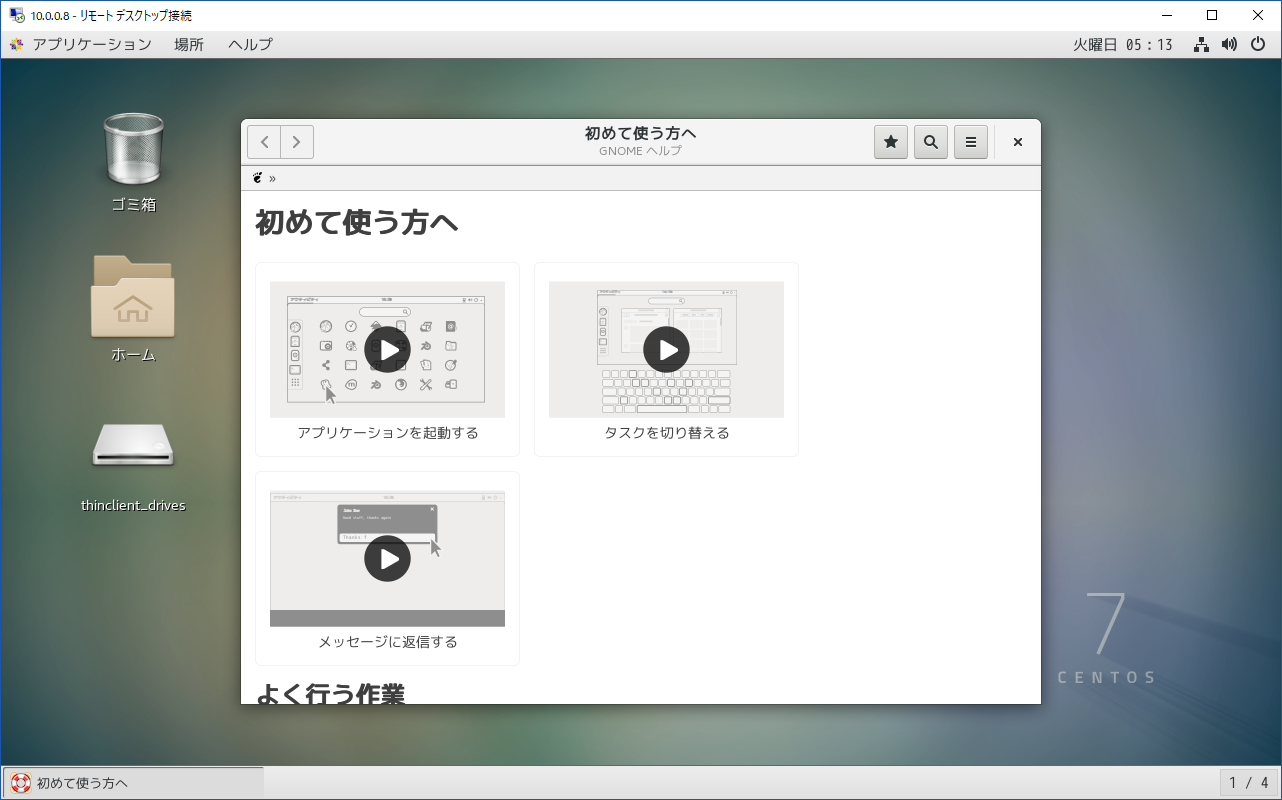
Task: Play the タスクを切り替える video
Action: (666, 350)
